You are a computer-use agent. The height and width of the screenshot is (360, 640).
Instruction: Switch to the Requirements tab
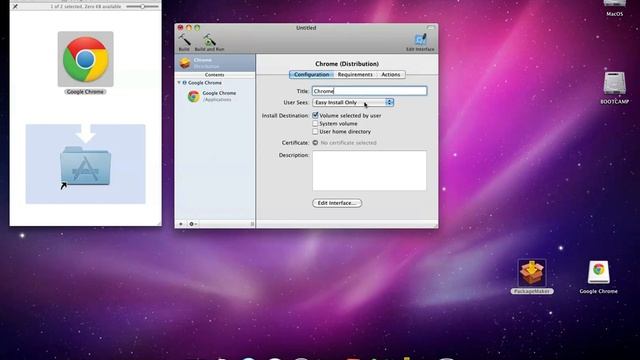[x=355, y=75]
